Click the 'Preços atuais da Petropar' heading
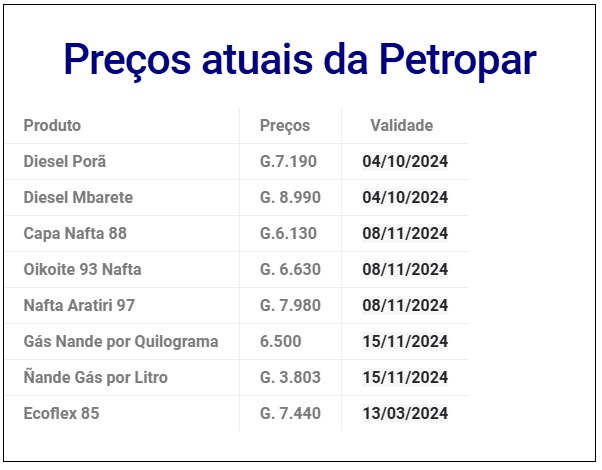Viewport: 602px width, 470px height. point(300,60)
